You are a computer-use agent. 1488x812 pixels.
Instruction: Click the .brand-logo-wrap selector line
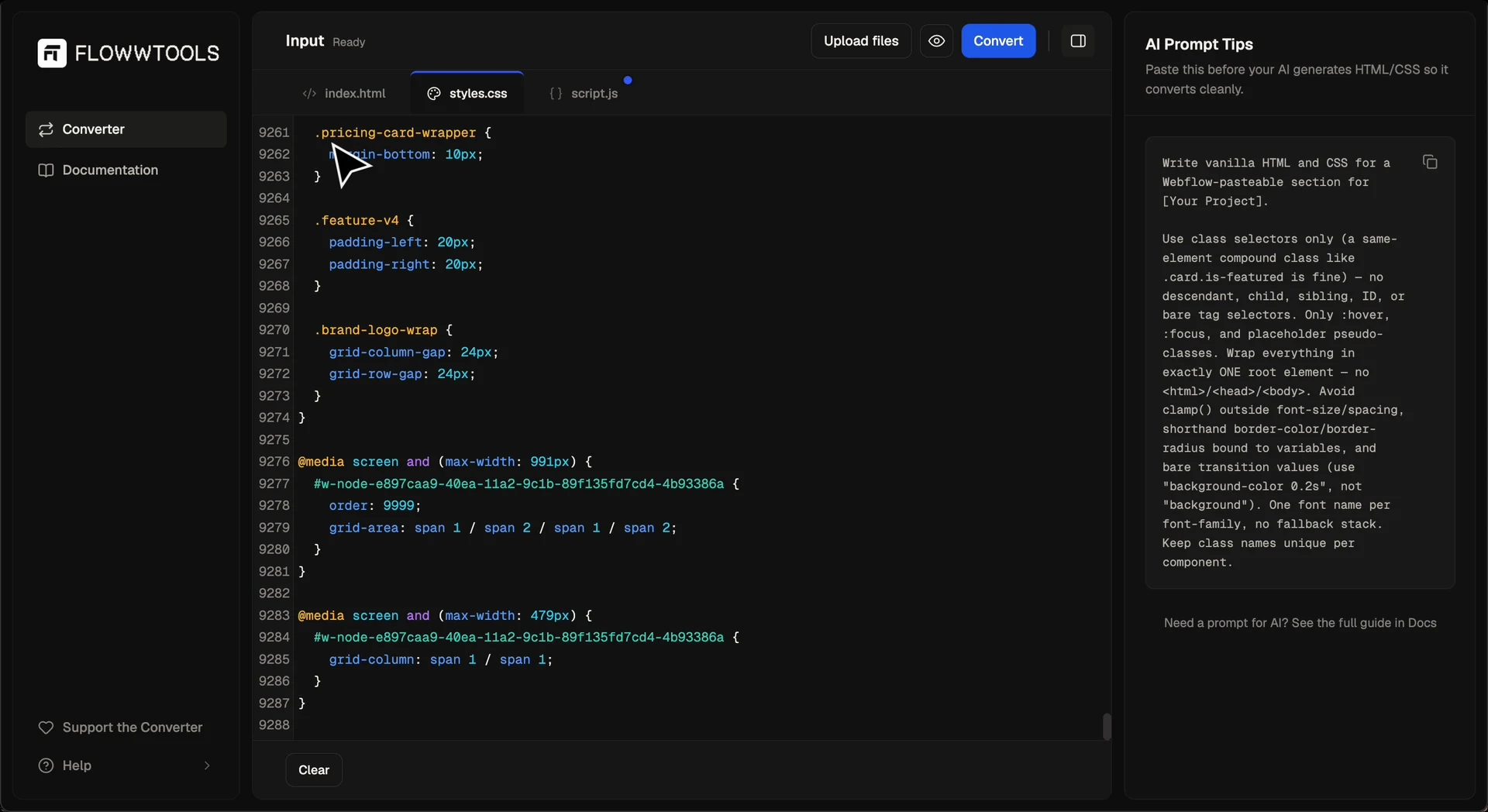384,330
